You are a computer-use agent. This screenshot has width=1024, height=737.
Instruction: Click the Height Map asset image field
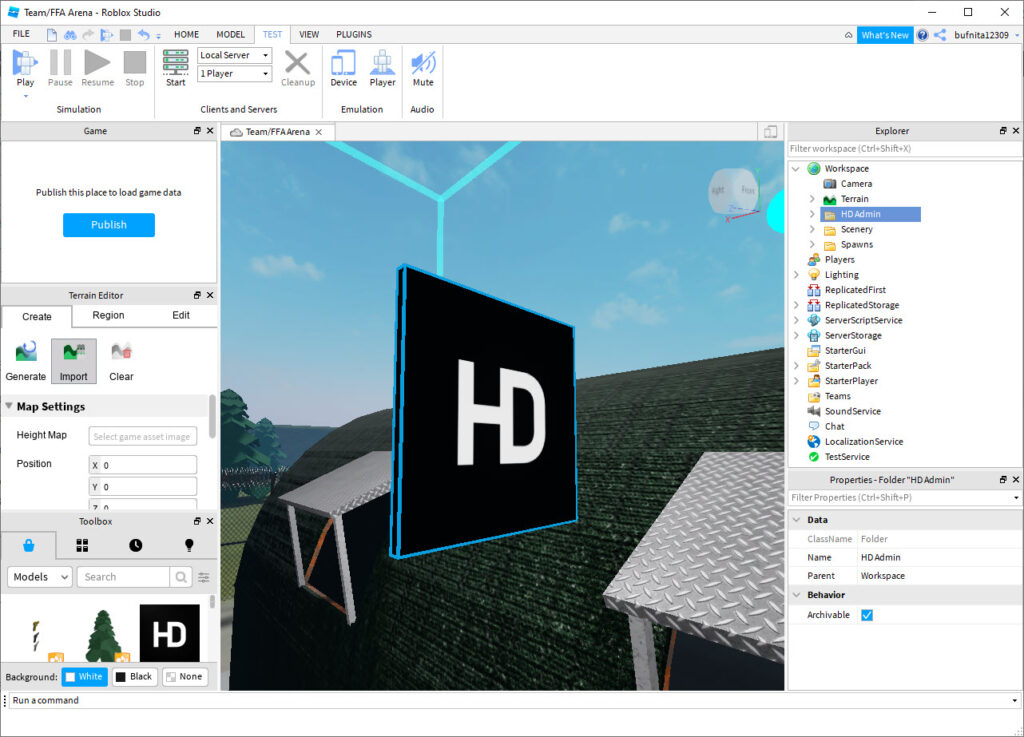(142, 437)
